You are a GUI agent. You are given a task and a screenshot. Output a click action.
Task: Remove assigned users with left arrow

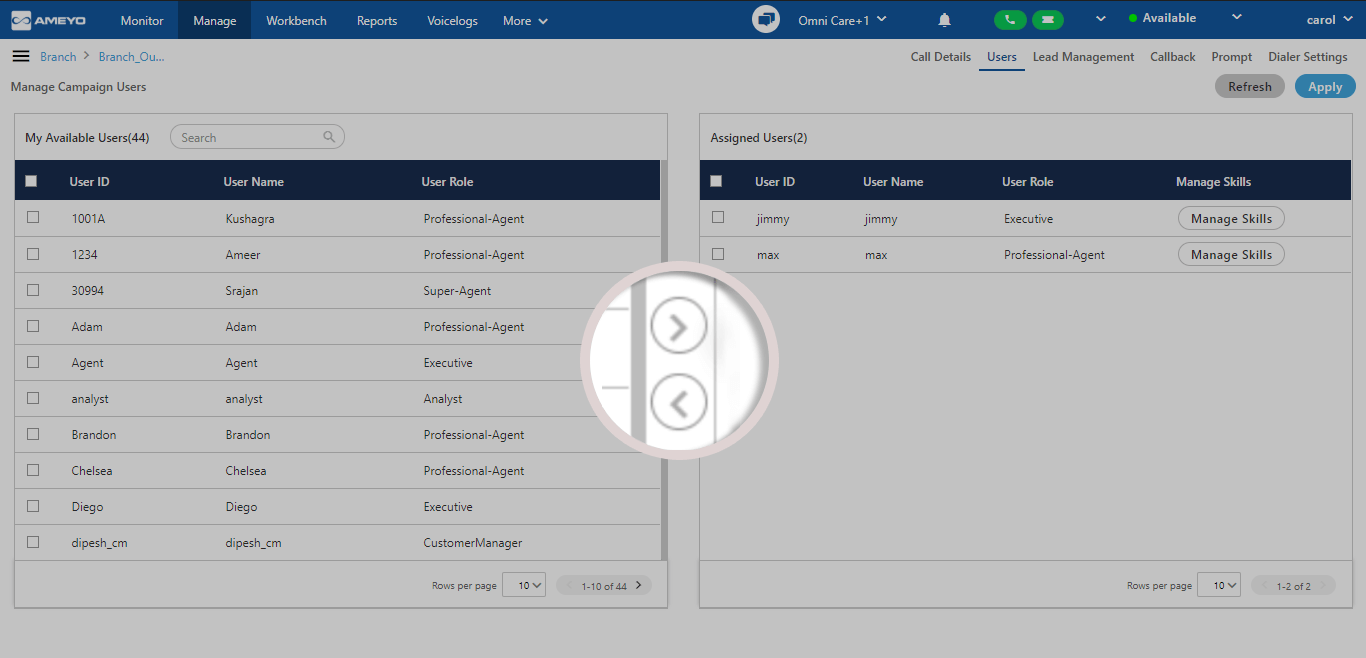click(x=678, y=403)
